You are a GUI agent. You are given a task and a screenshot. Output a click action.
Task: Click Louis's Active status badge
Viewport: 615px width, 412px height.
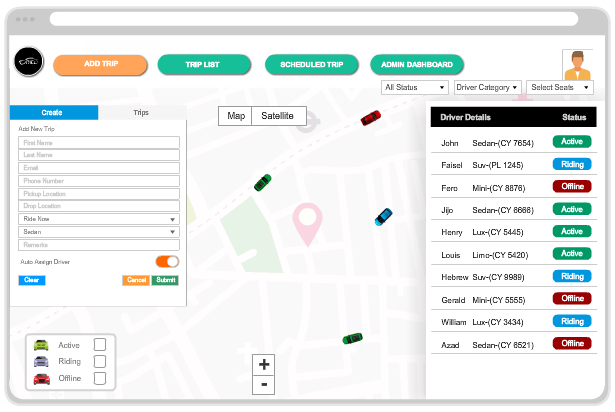tap(572, 253)
